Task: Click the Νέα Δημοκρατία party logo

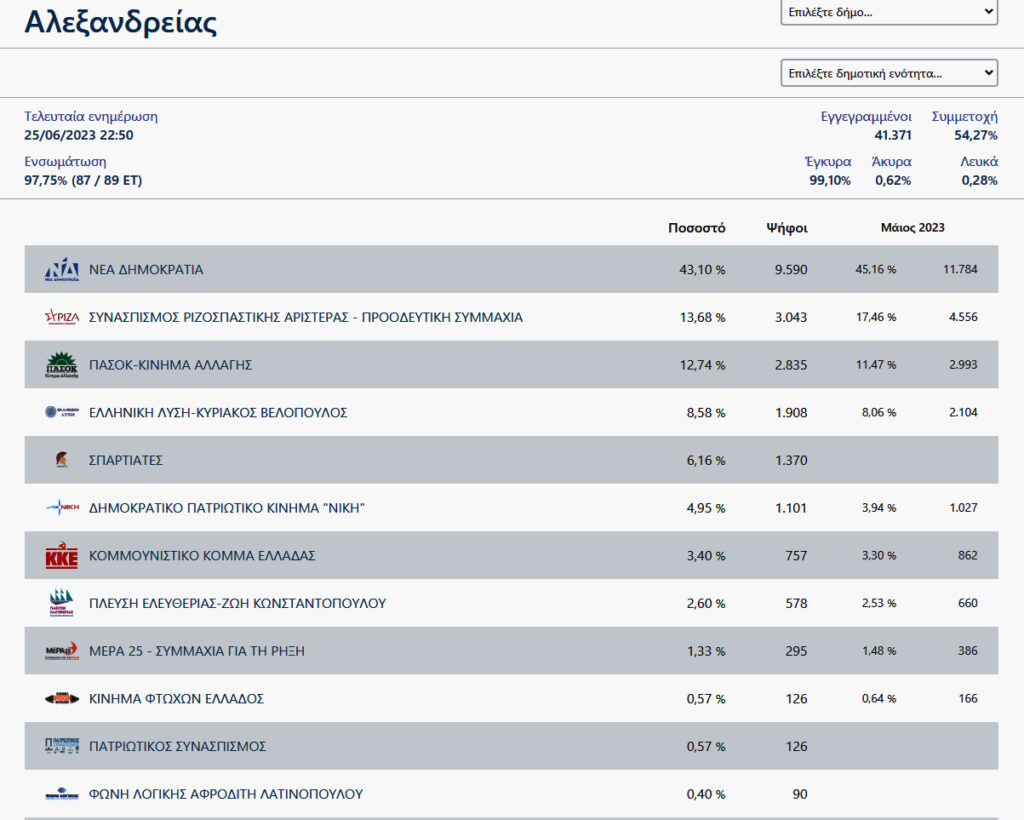Action: 62,269
